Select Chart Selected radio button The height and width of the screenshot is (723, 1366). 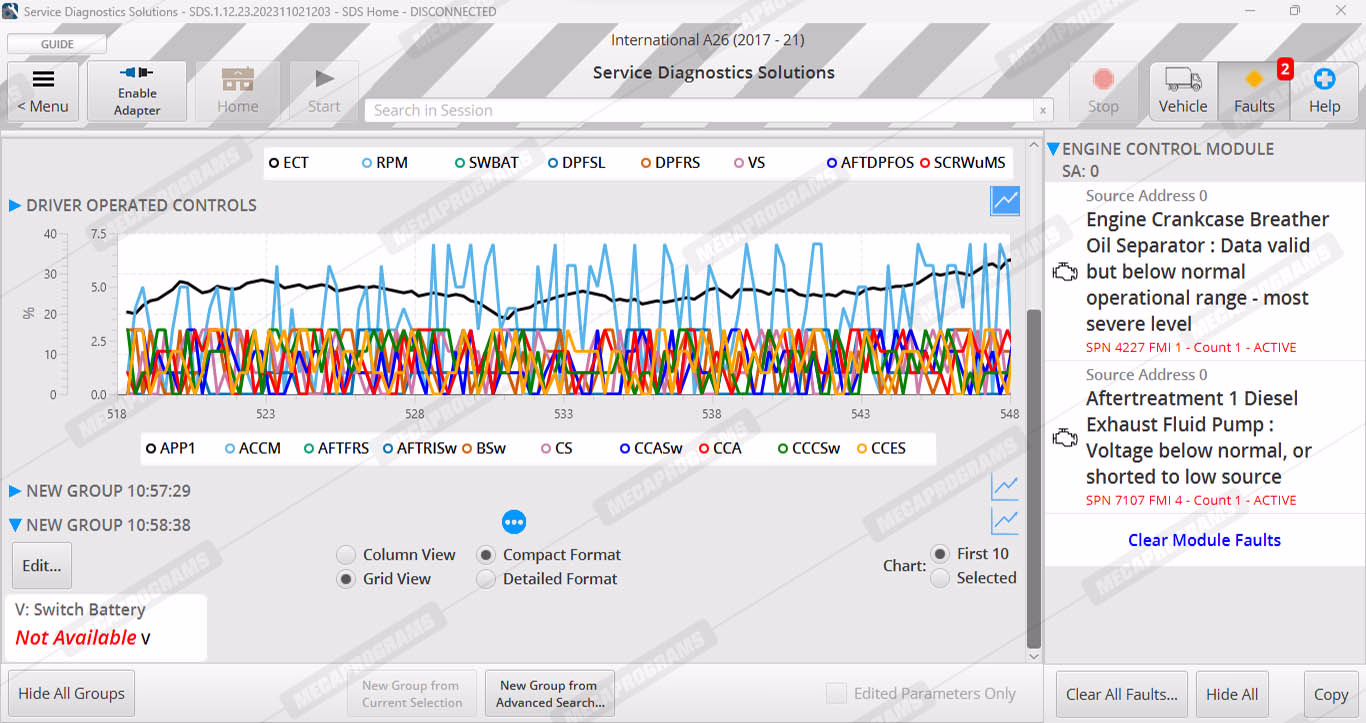click(x=940, y=578)
